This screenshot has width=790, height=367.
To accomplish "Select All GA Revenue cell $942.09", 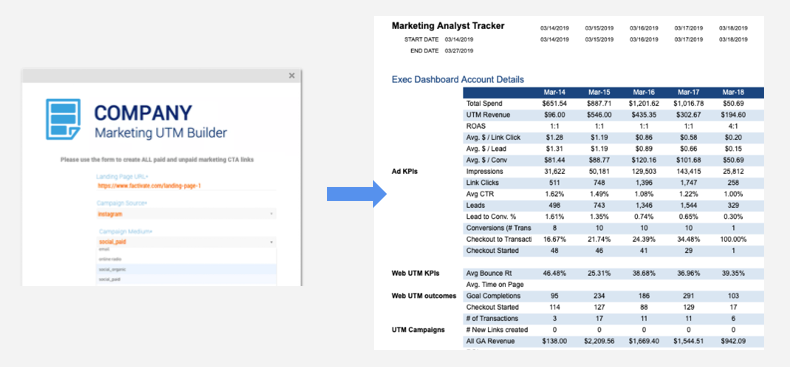I will [734, 341].
